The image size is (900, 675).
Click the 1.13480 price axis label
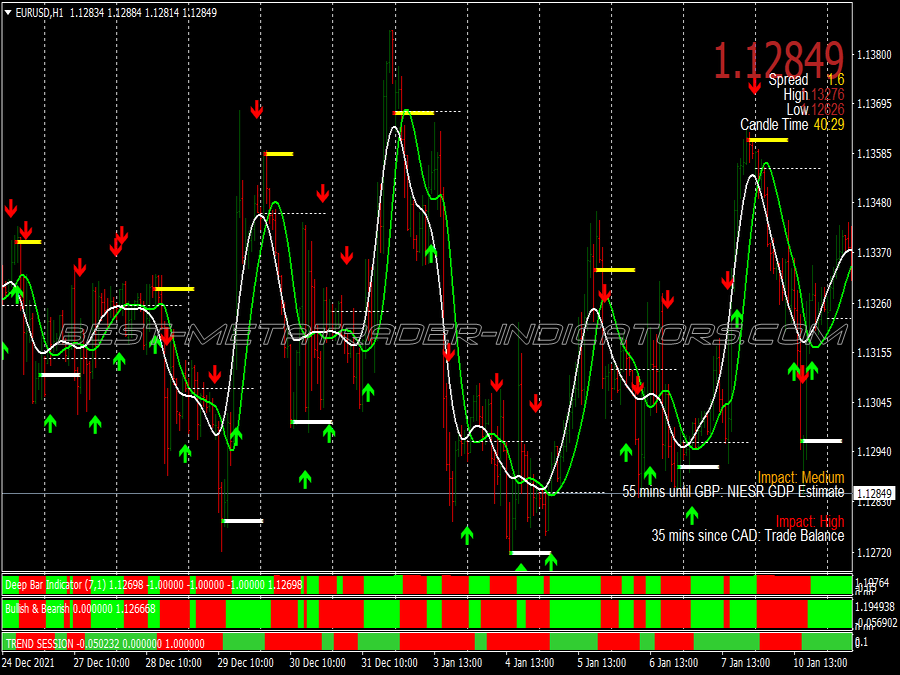(x=874, y=203)
